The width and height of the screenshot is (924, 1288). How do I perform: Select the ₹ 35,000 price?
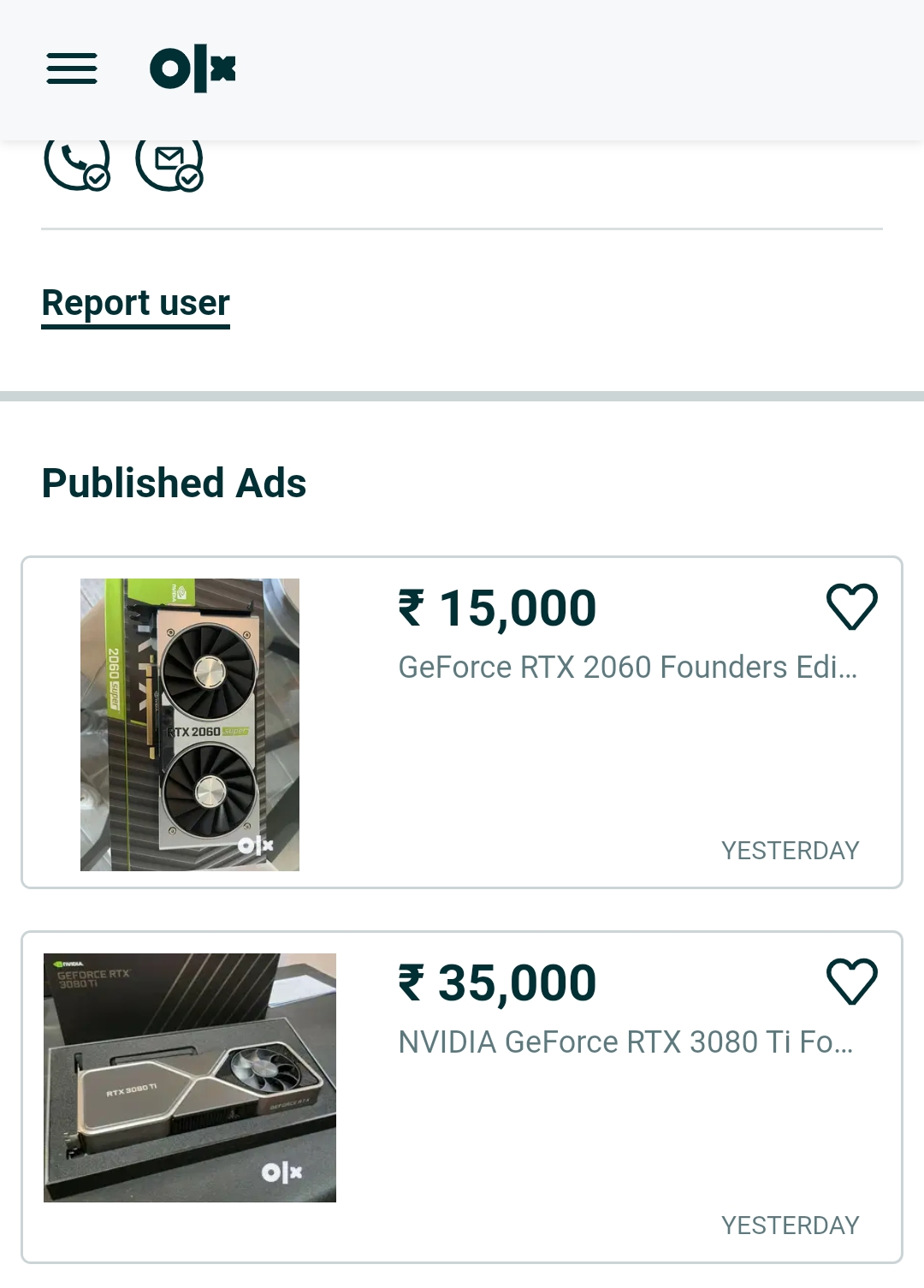(497, 983)
